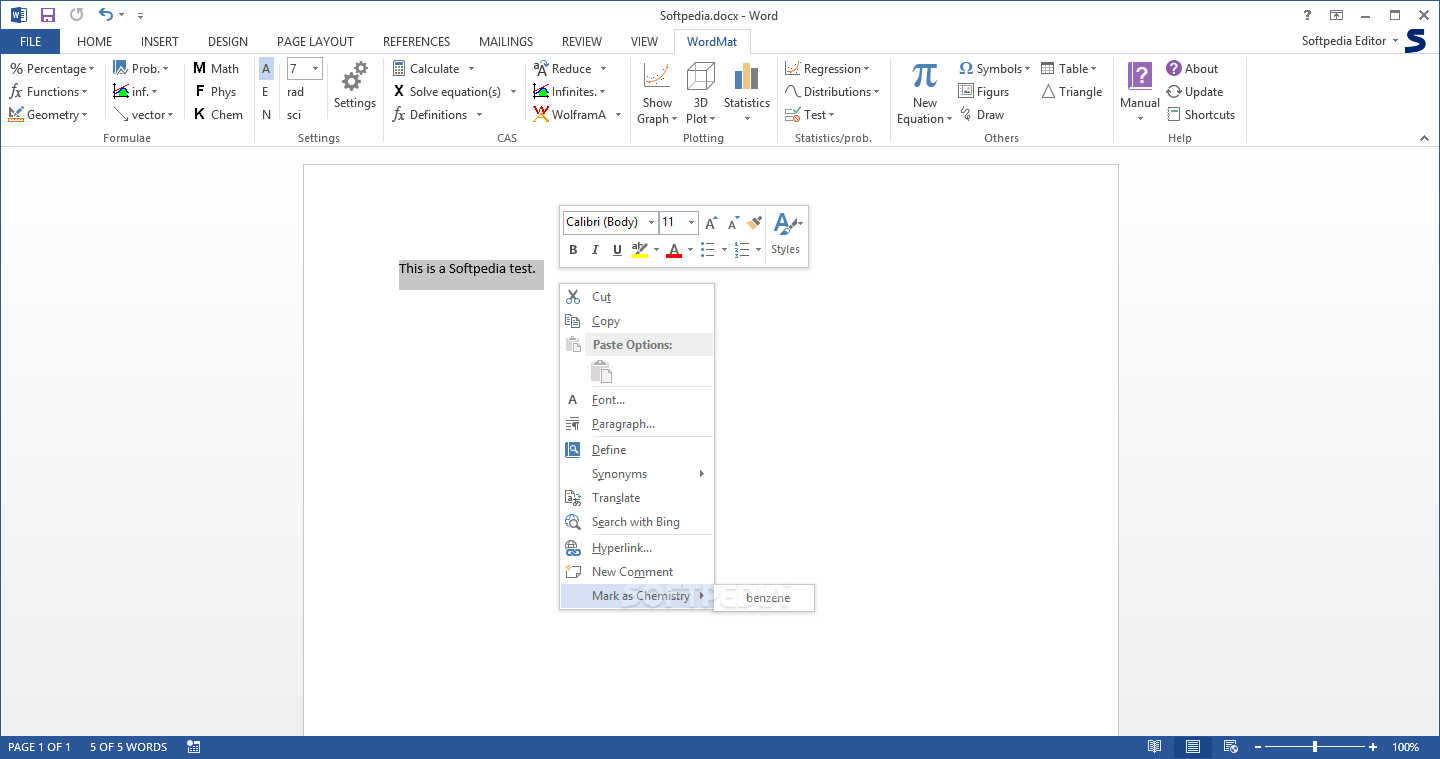Open the font size 11 dropdown

tap(691, 223)
